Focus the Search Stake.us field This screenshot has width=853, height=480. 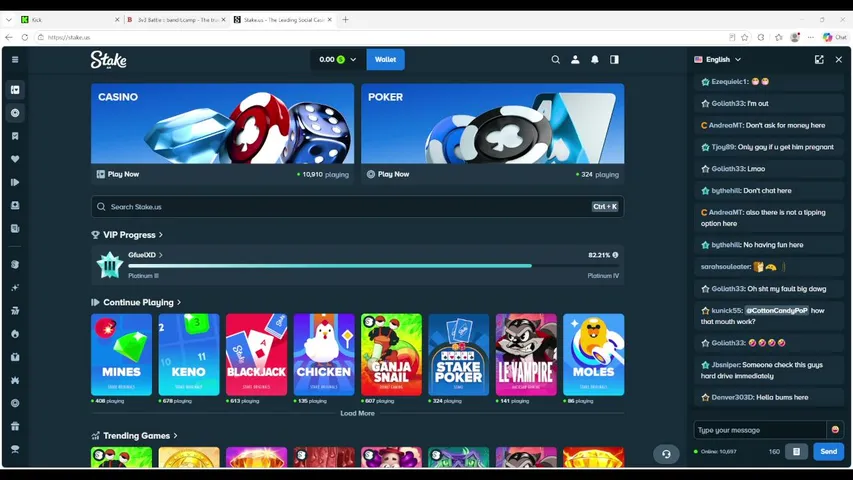(x=357, y=207)
